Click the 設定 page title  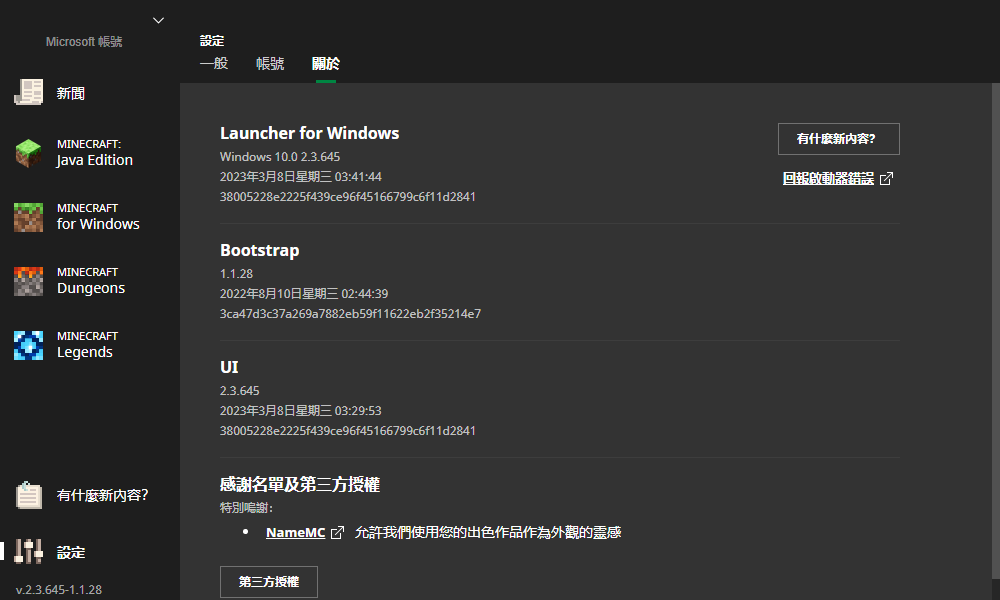pyautogui.click(x=212, y=41)
